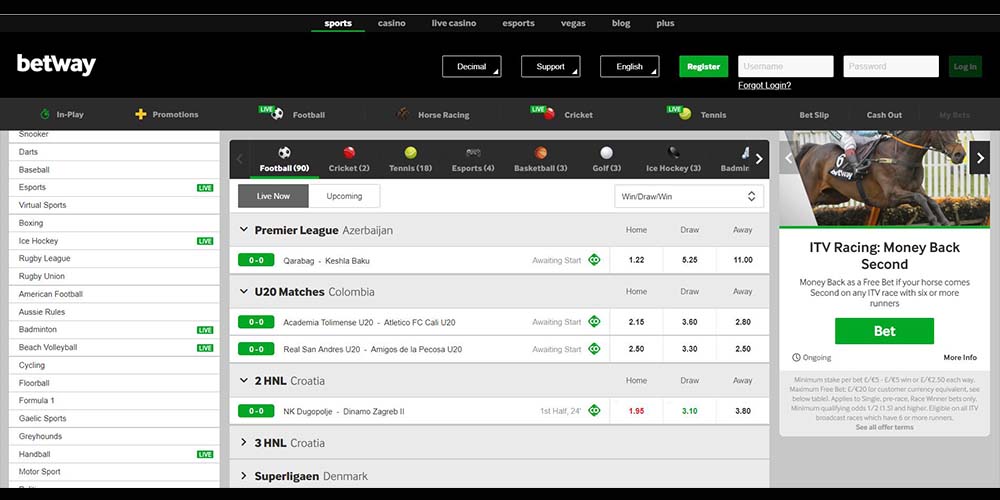Viewport: 1000px width, 500px height.
Task: Switch to Live Now events view
Action: point(273,196)
